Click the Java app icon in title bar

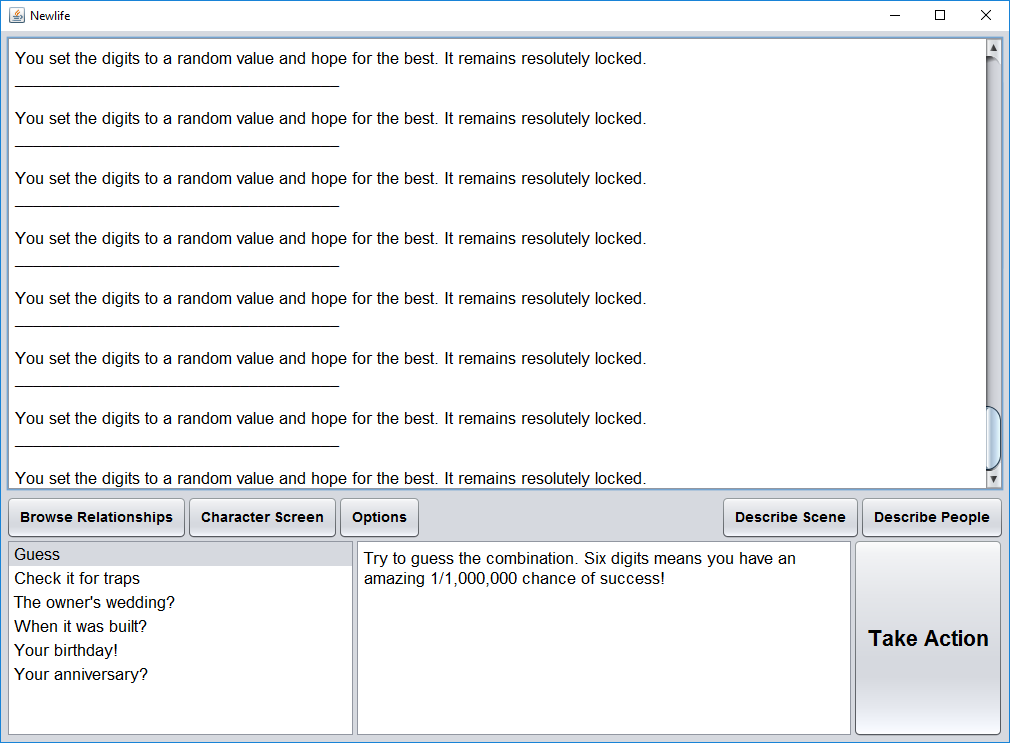[17, 15]
